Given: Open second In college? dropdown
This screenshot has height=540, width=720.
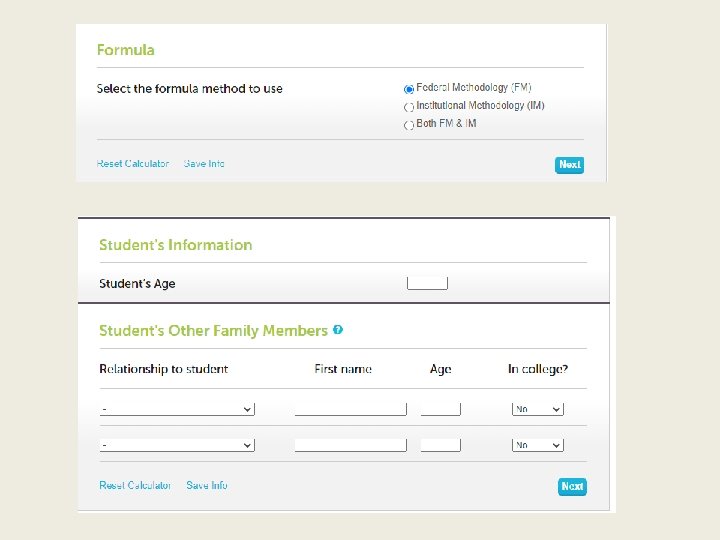Looking at the screenshot, I should coord(538,445).
